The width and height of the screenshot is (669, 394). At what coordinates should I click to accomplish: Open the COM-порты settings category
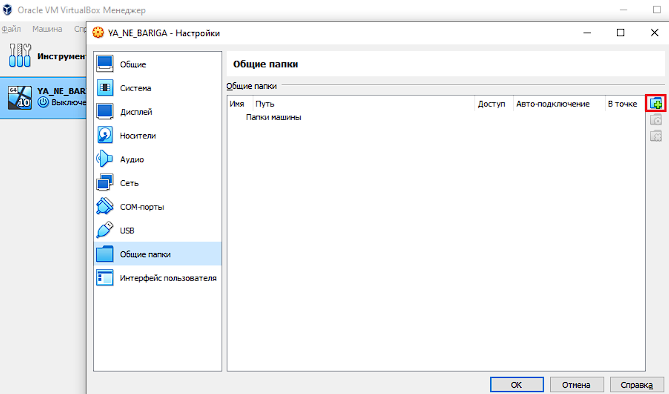[x=157, y=207]
